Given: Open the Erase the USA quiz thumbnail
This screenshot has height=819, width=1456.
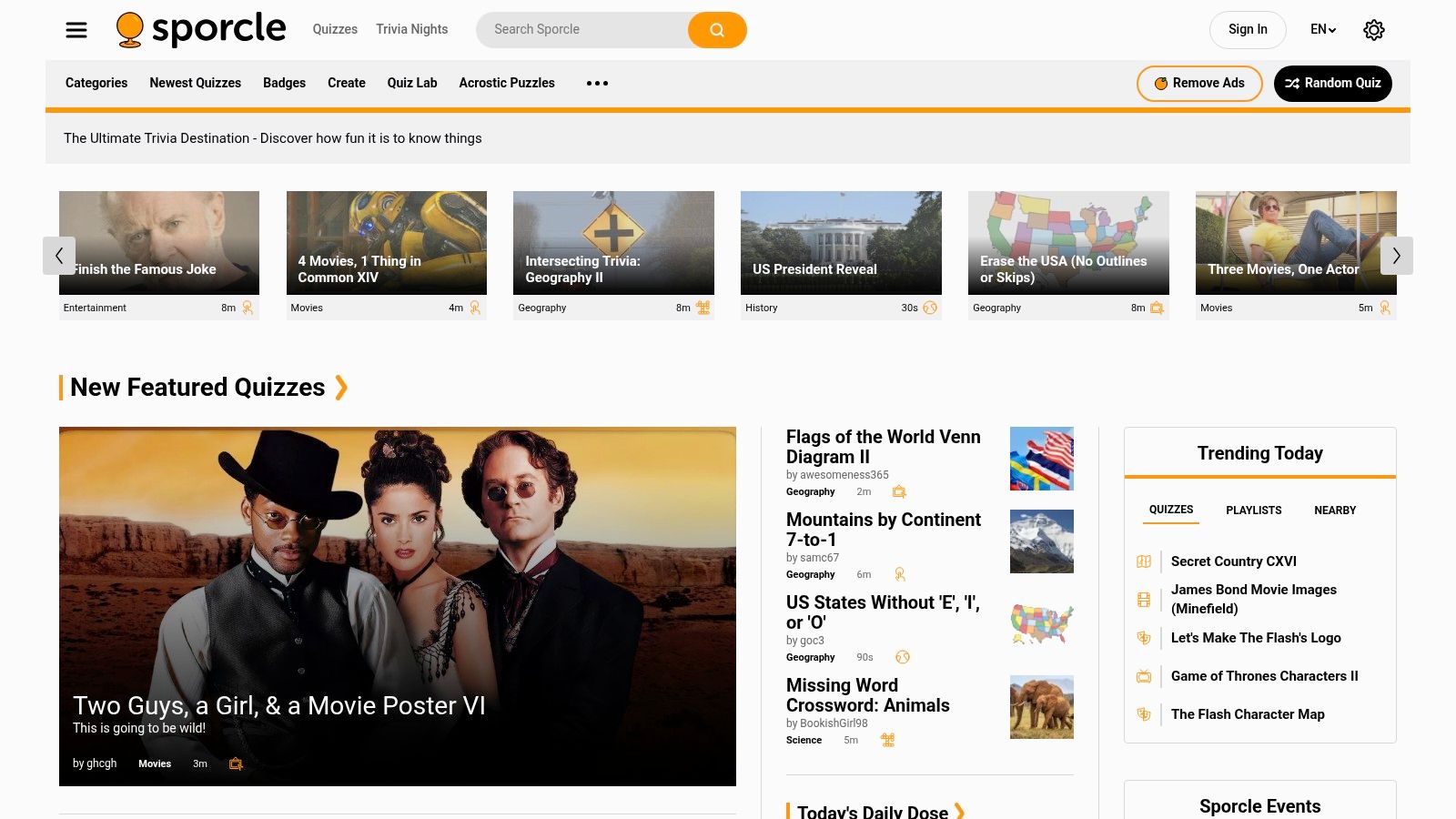Looking at the screenshot, I should 1068,242.
